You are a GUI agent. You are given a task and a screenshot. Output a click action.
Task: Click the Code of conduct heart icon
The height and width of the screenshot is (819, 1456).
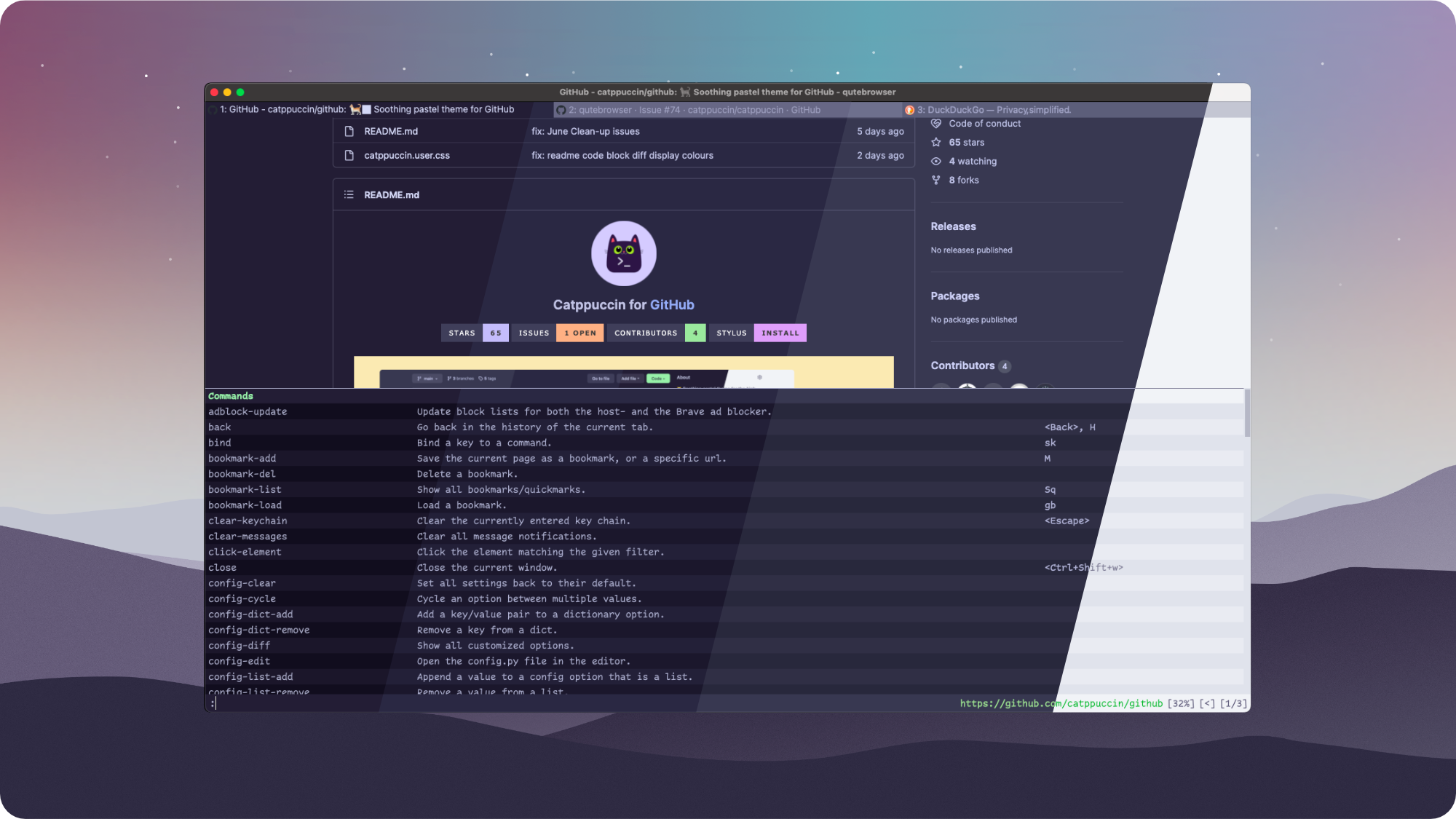pyautogui.click(x=936, y=123)
